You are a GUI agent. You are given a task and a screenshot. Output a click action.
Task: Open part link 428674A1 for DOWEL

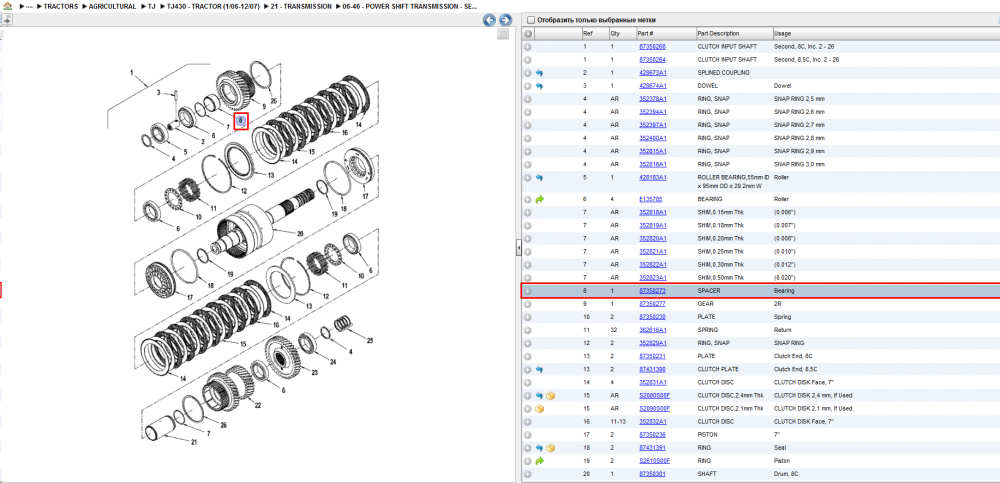click(653, 85)
